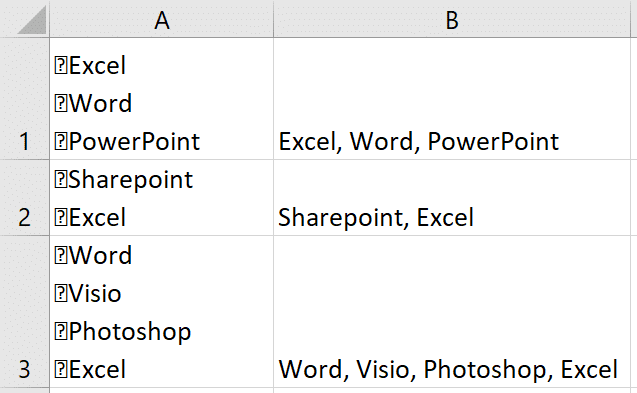Viewport: 637px width, 393px height.
Task: Click cell B2 with 'Sharepoint, Excel'
Action: tap(452, 198)
